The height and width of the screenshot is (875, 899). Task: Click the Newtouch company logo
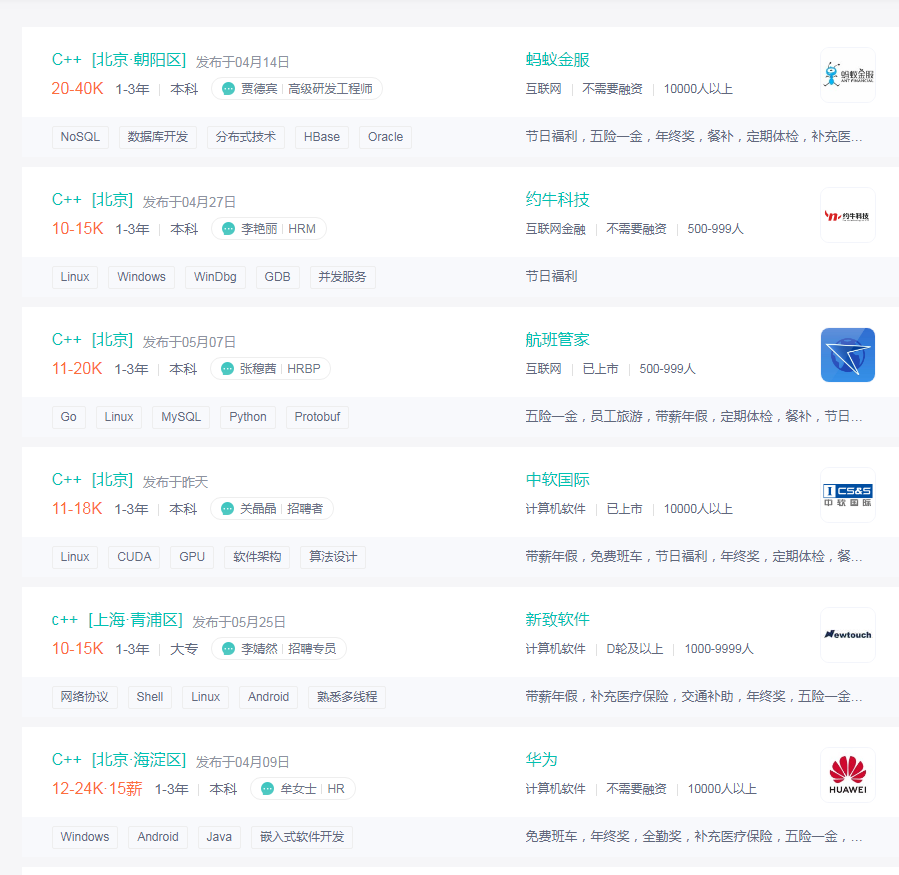click(847, 635)
